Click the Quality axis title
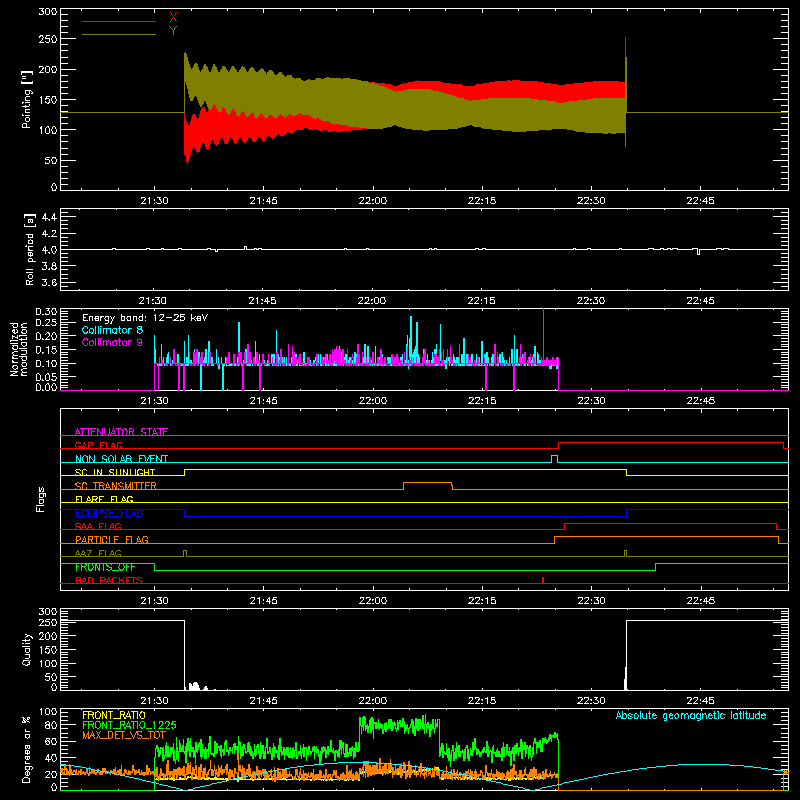 (27, 649)
